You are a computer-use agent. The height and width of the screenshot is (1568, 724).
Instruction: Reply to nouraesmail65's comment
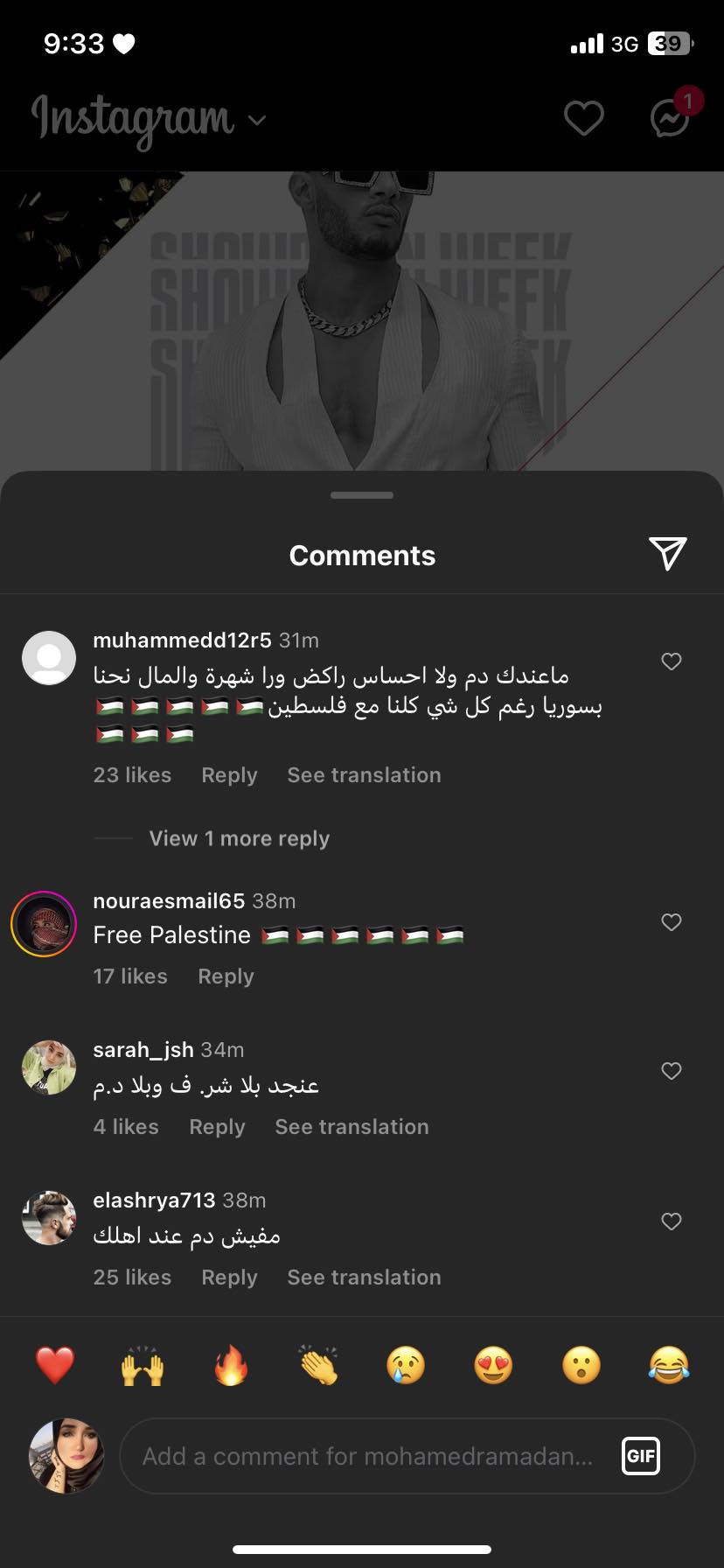point(226,976)
